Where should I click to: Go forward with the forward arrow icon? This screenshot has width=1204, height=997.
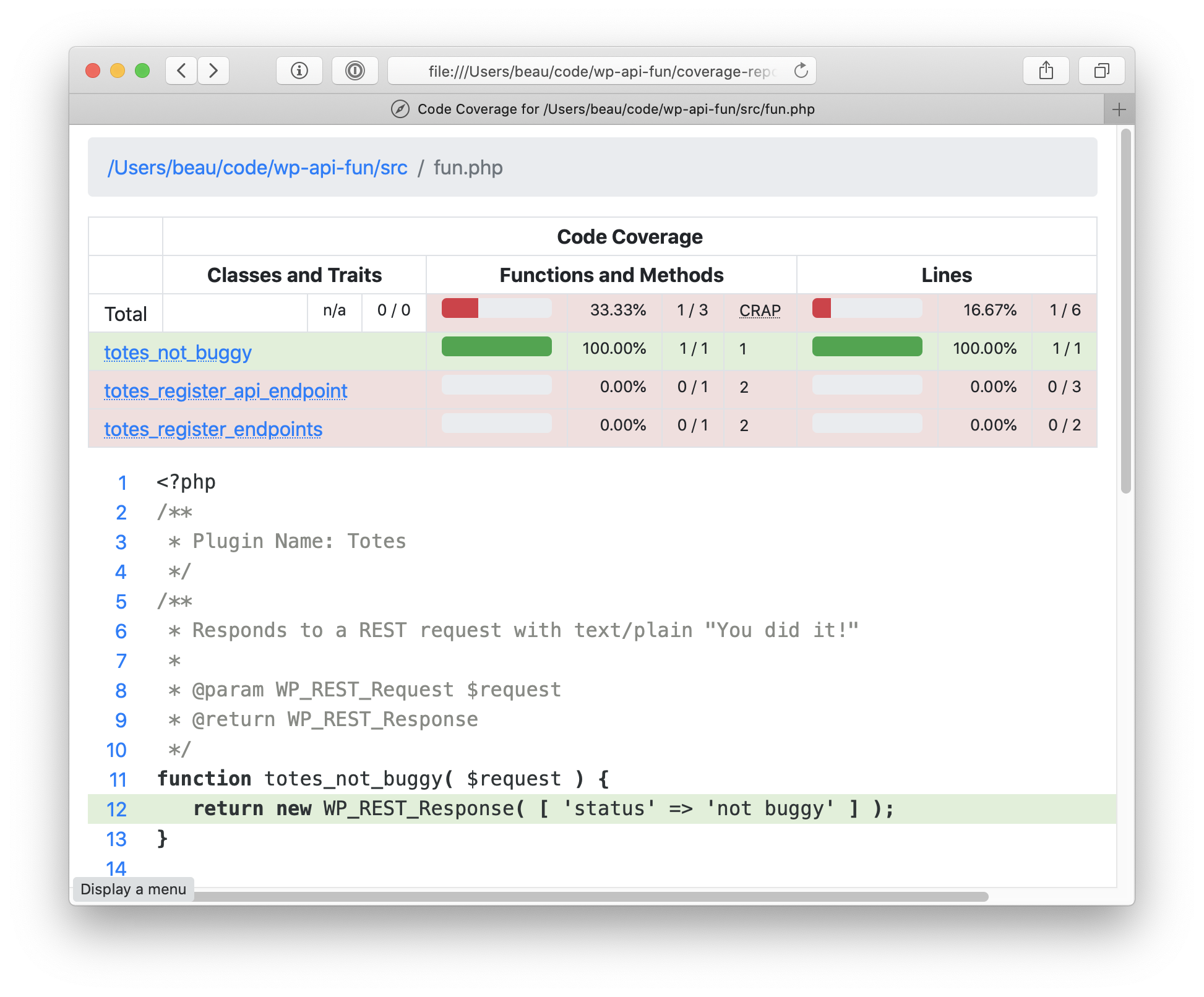tap(213, 71)
